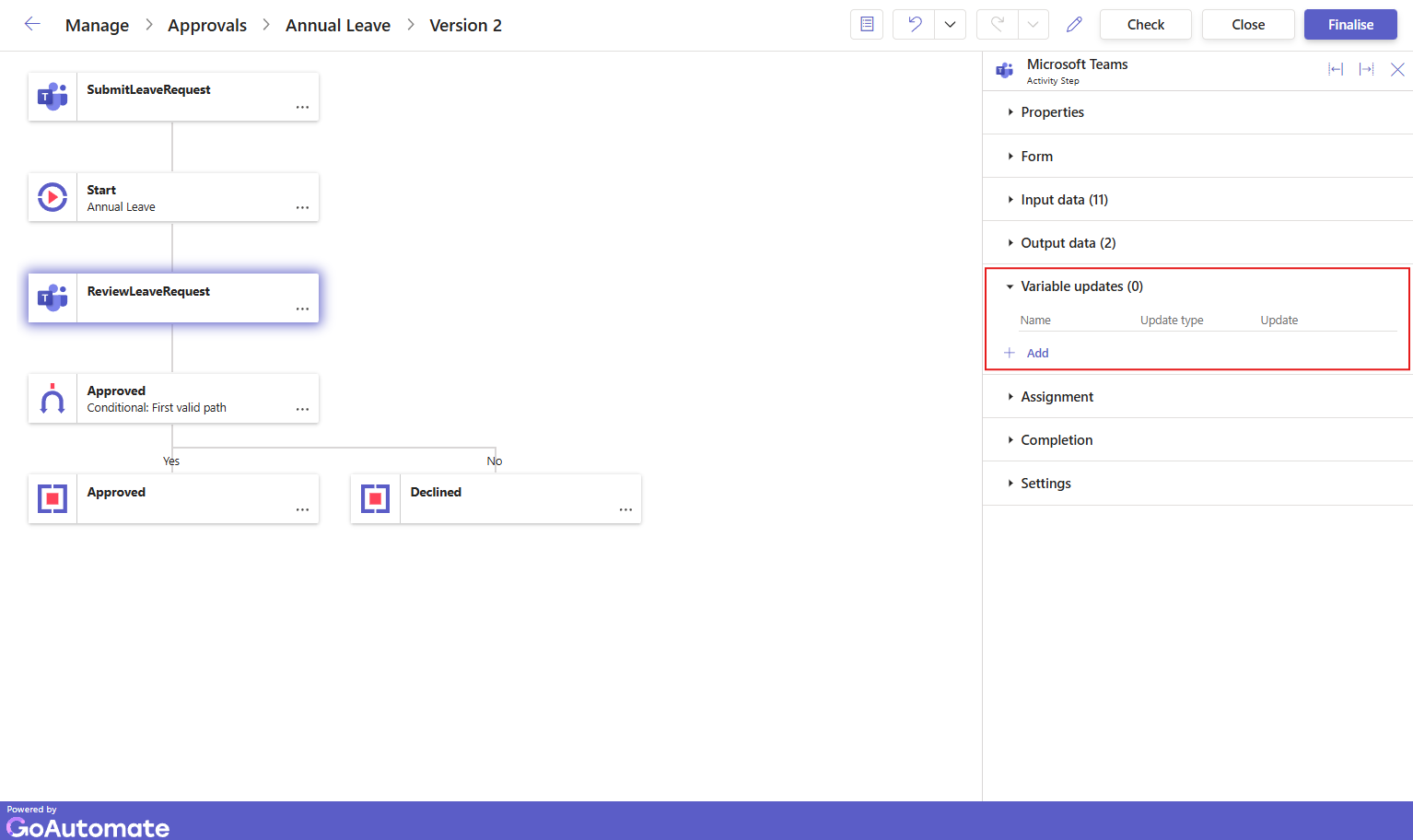The width and height of the screenshot is (1413, 840).
Task: Click the Finalise button
Action: coord(1350,25)
